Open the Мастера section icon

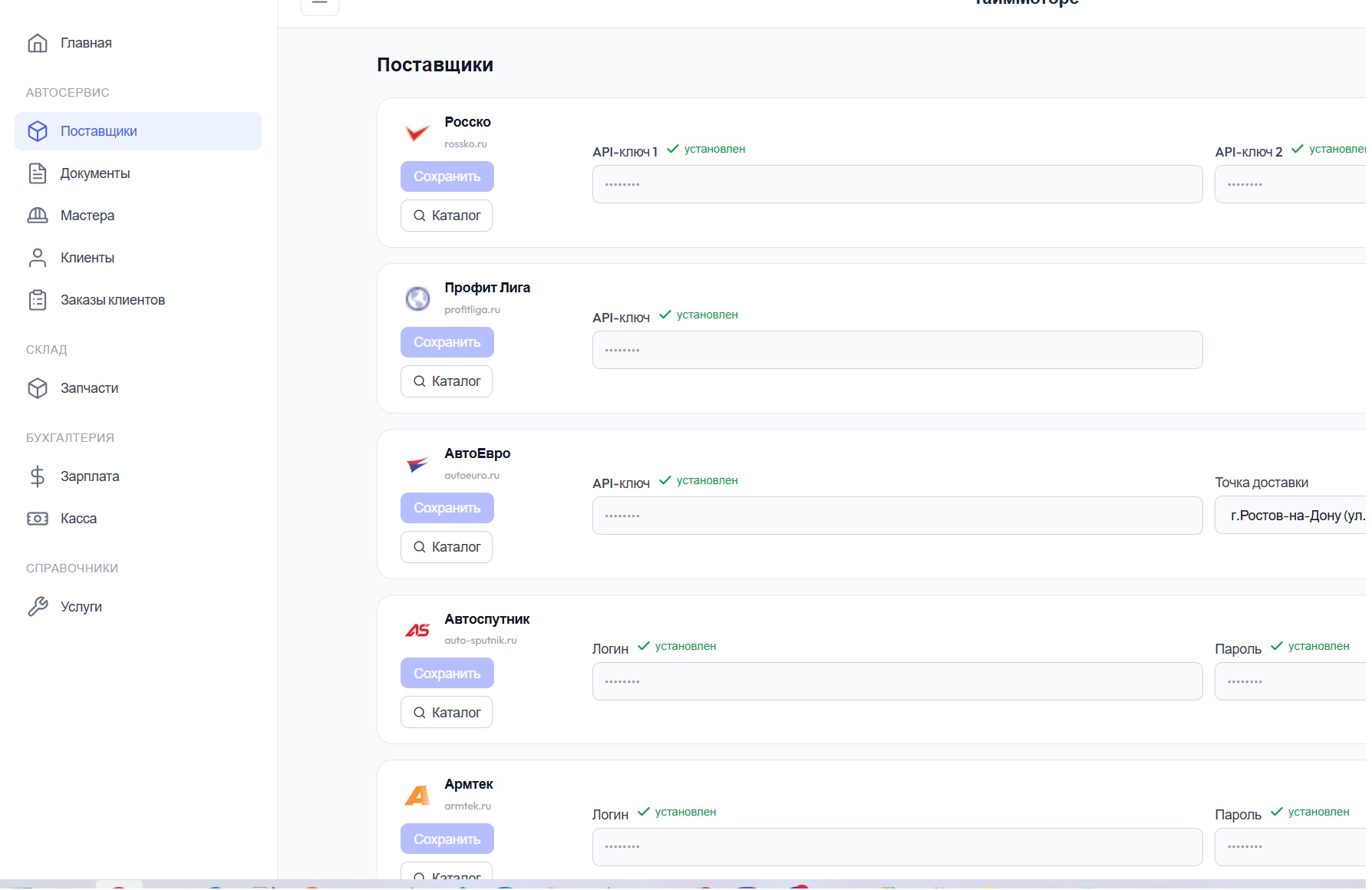click(x=38, y=216)
